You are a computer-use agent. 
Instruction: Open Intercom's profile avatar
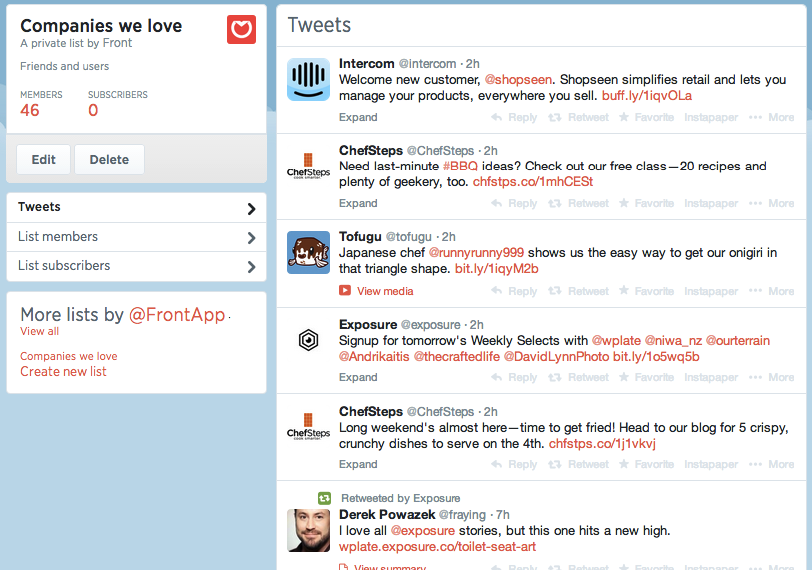(309, 79)
